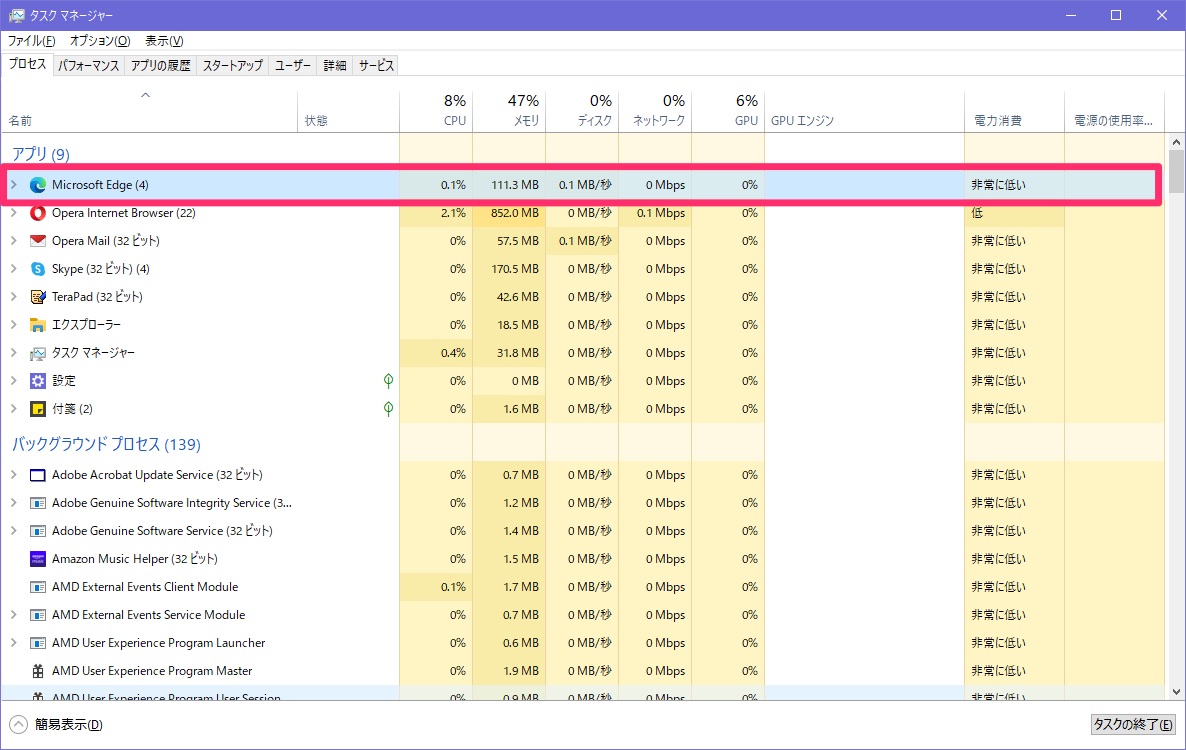Click Opera's 低 power usage cell

coord(1014,212)
